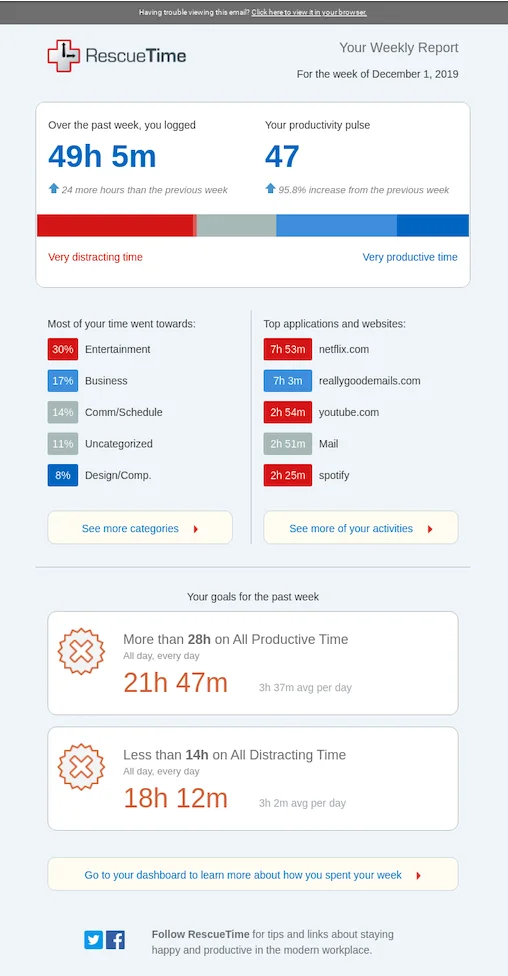This screenshot has width=508, height=976.
Task: Open RescueTime's Twitter page icon
Action: [93, 940]
